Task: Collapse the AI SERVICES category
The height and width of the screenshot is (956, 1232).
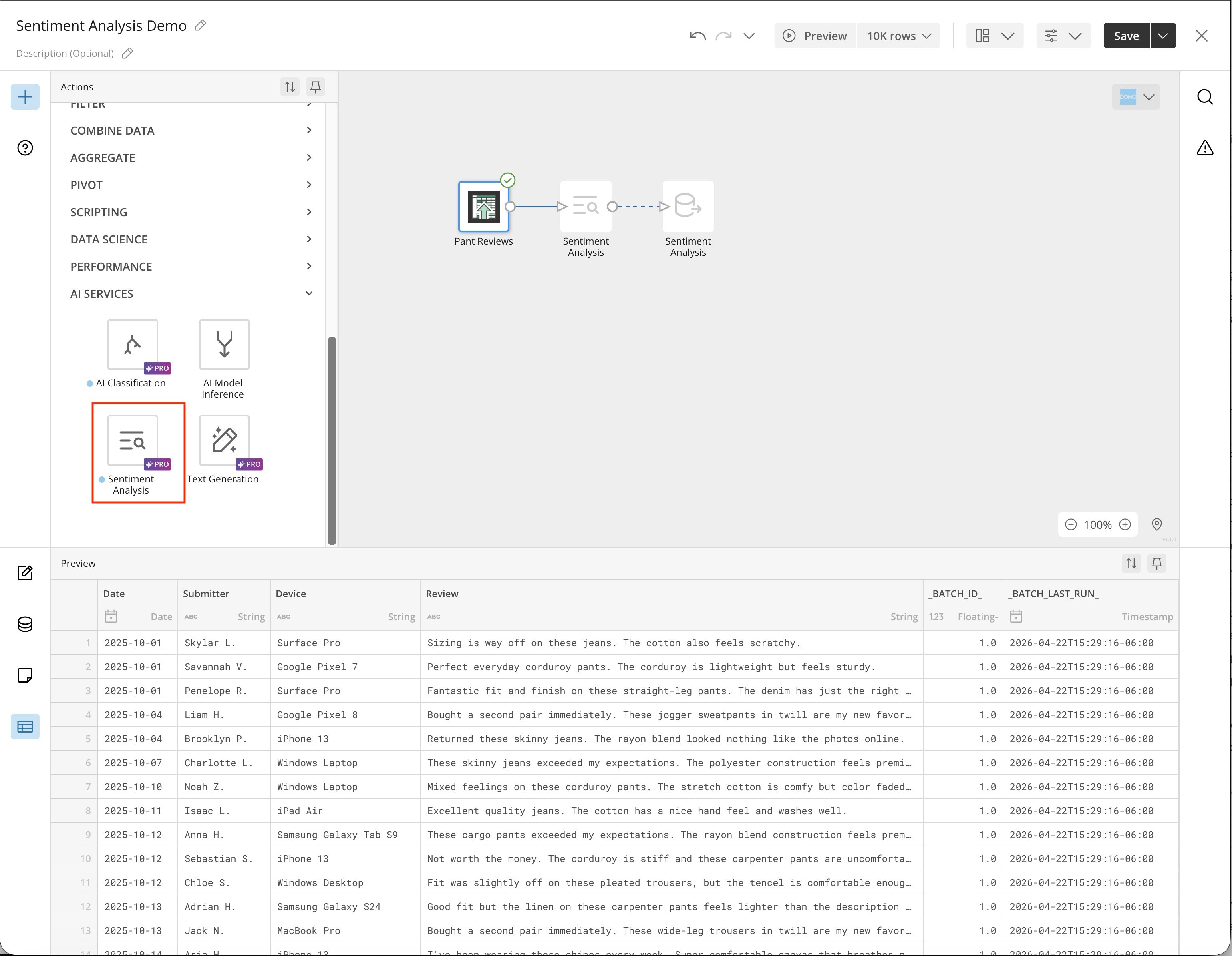Action: [x=191, y=293]
